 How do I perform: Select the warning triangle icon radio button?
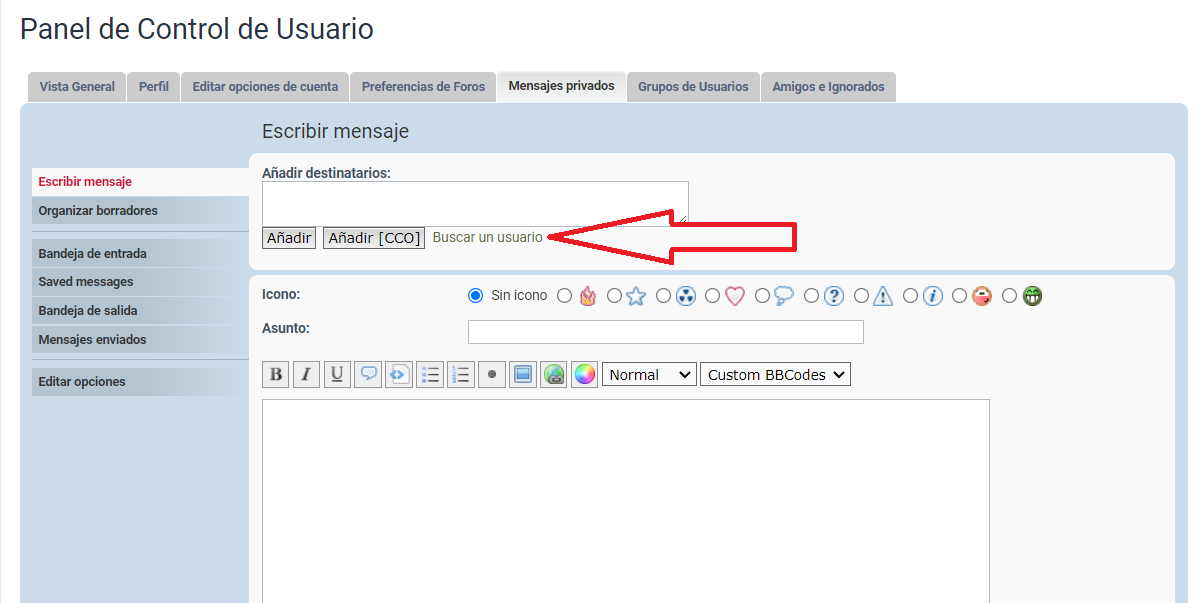(x=861, y=296)
